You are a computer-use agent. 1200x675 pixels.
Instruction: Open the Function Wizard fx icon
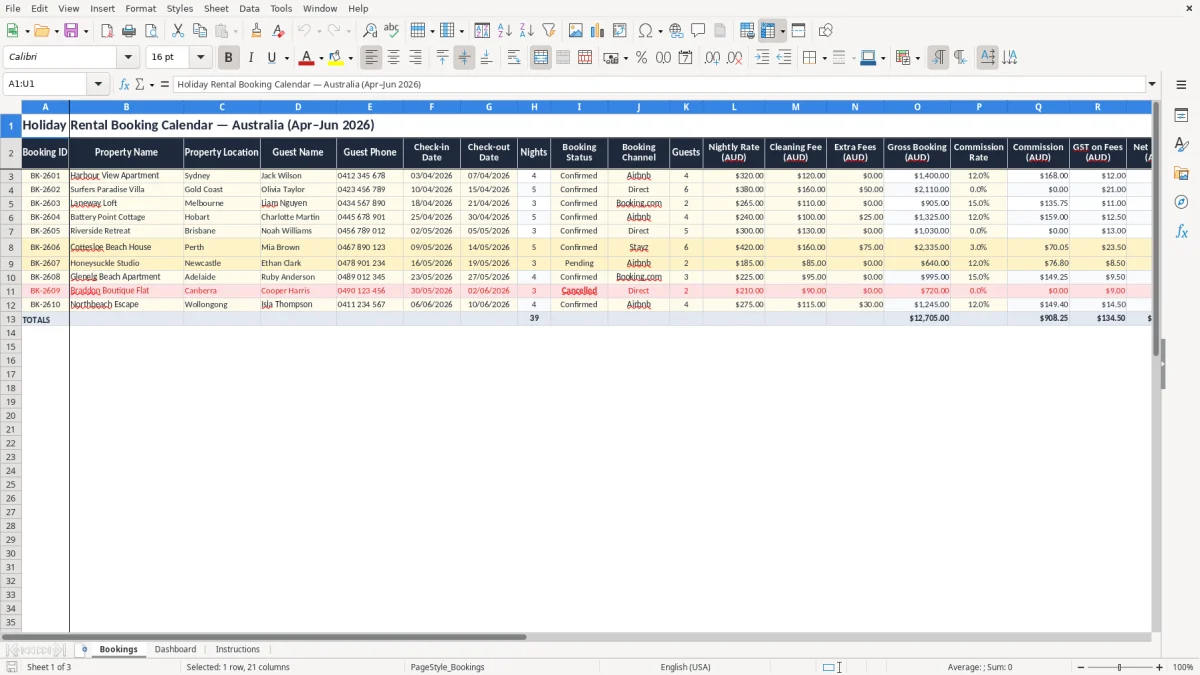[x=124, y=84]
